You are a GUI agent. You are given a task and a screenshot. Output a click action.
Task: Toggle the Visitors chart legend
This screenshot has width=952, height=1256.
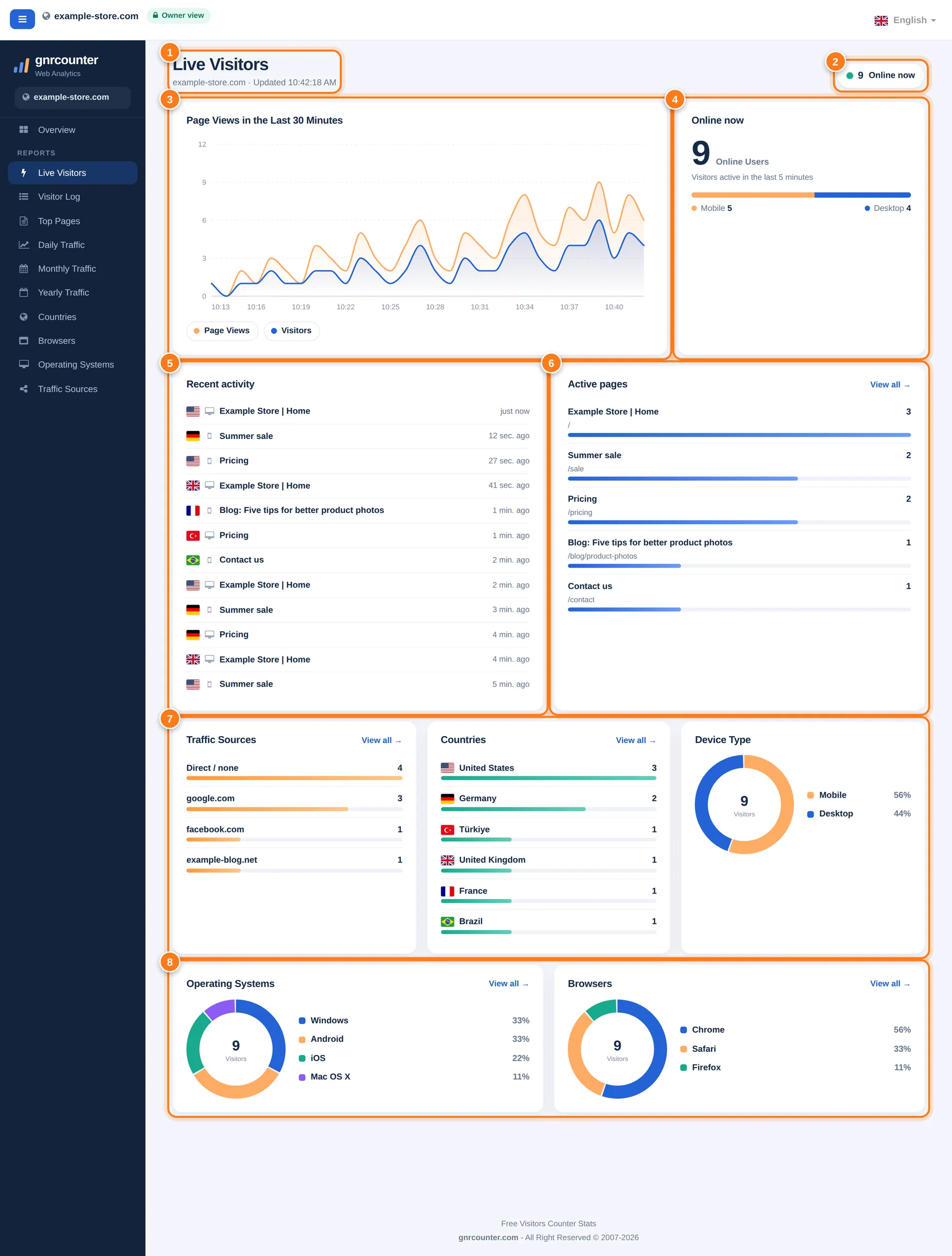click(291, 331)
